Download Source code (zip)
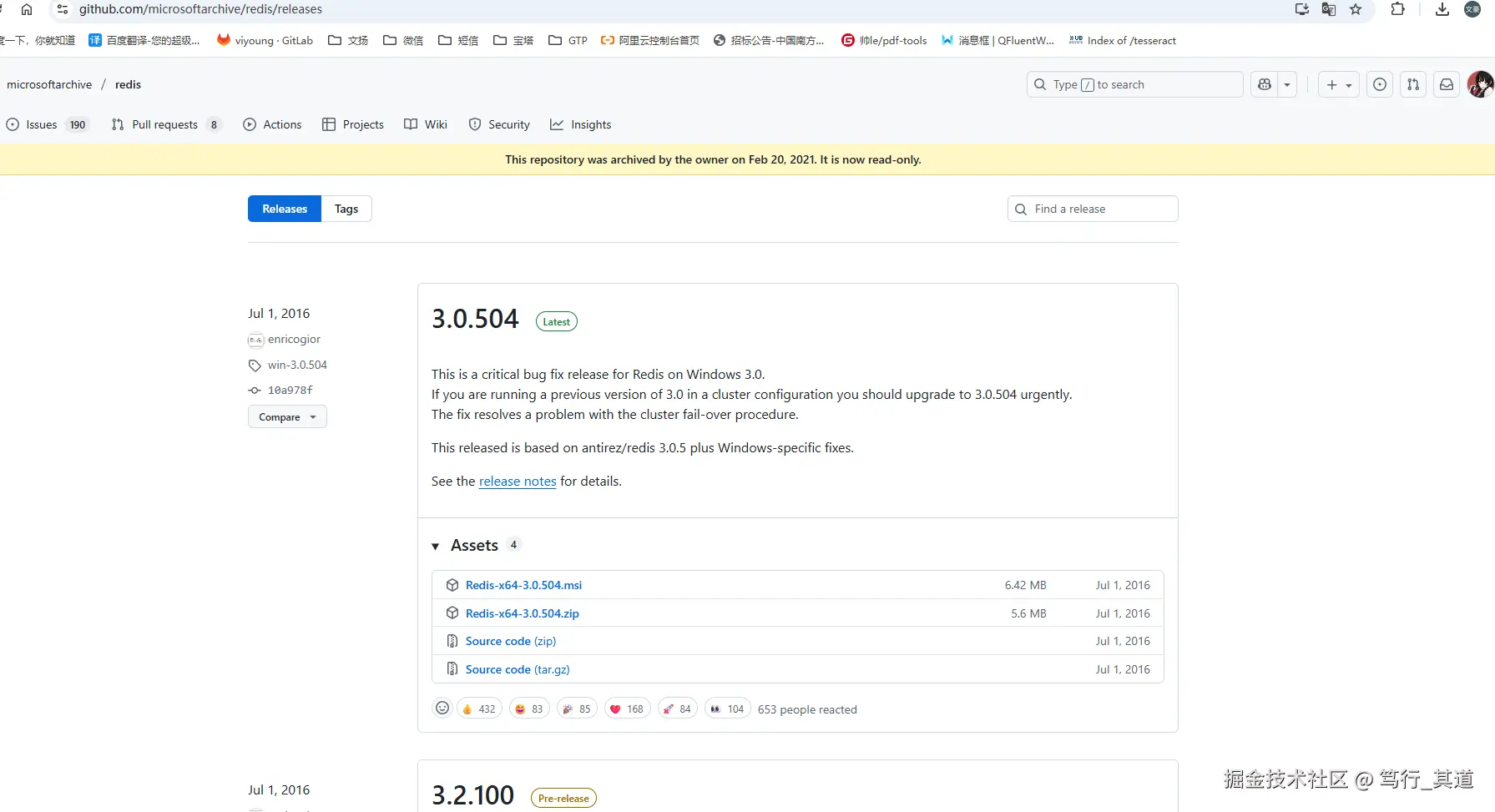The width and height of the screenshot is (1495, 812). pos(510,641)
